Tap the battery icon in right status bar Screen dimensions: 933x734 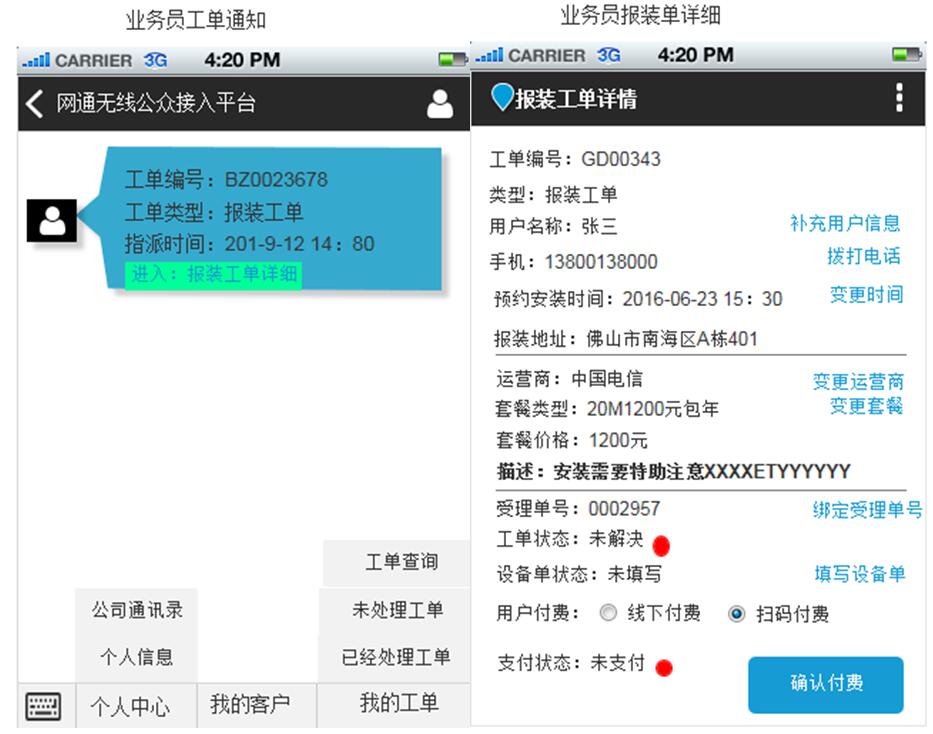(x=906, y=55)
